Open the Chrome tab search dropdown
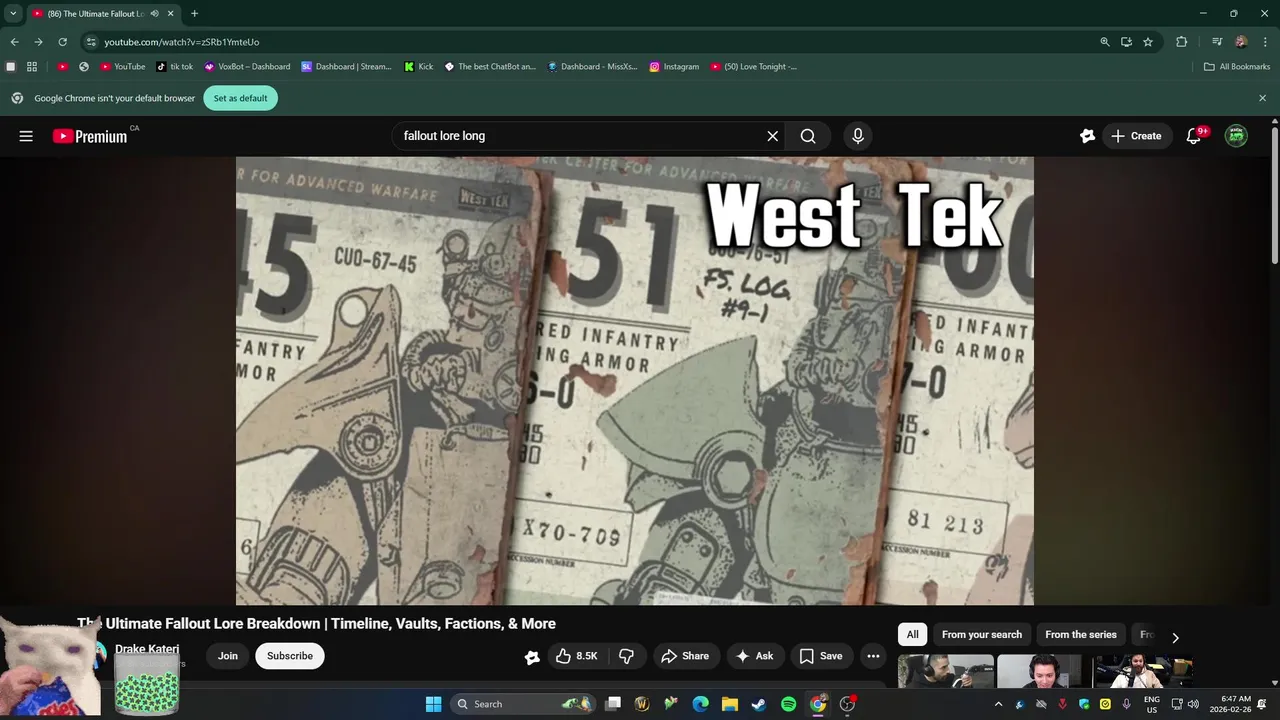 (x=13, y=14)
